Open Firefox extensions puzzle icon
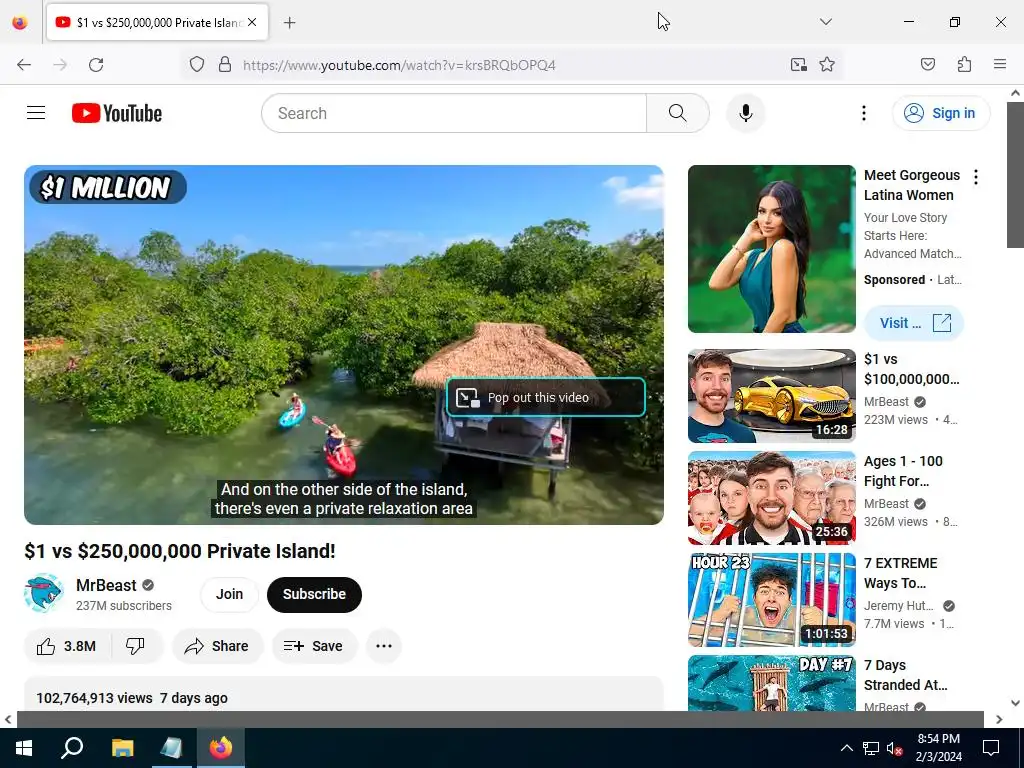The height and width of the screenshot is (768, 1024). [x=964, y=65]
